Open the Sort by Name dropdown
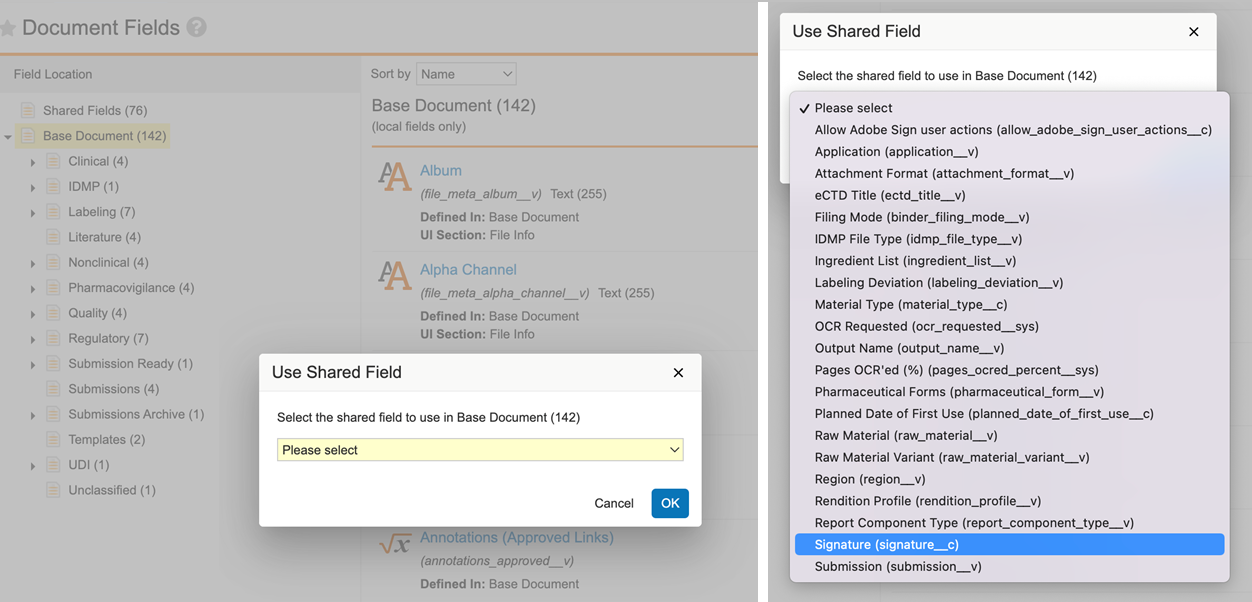The image size is (1252, 602). tap(466, 73)
